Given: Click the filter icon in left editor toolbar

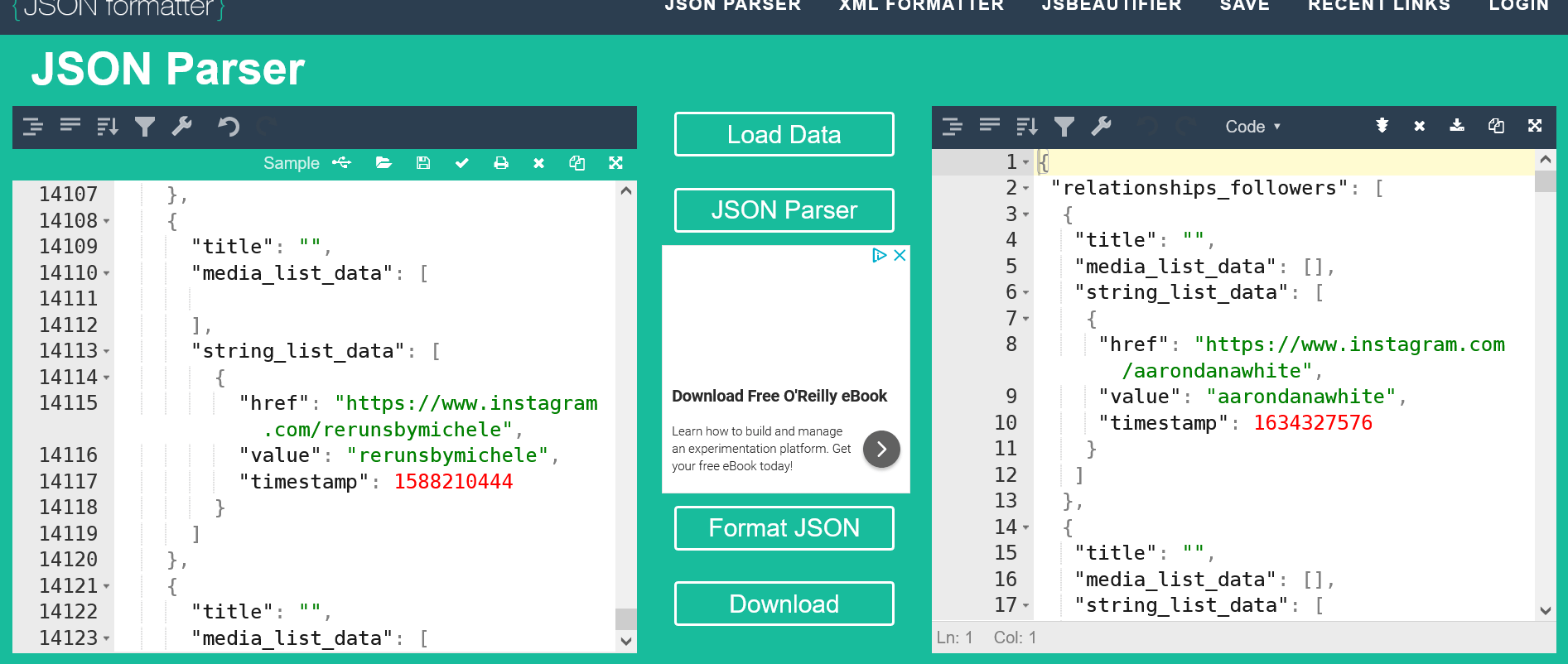Looking at the screenshot, I should [x=145, y=126].
